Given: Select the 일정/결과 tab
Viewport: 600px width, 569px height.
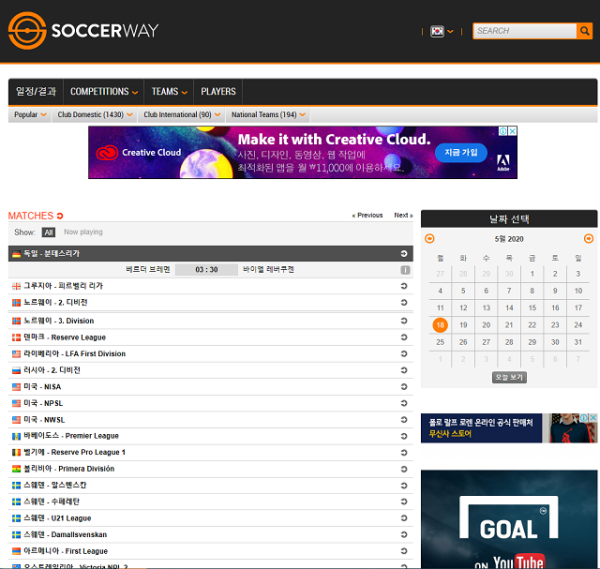Looking at the screenshot, I should pyautogui.click(x=35, y=92).
